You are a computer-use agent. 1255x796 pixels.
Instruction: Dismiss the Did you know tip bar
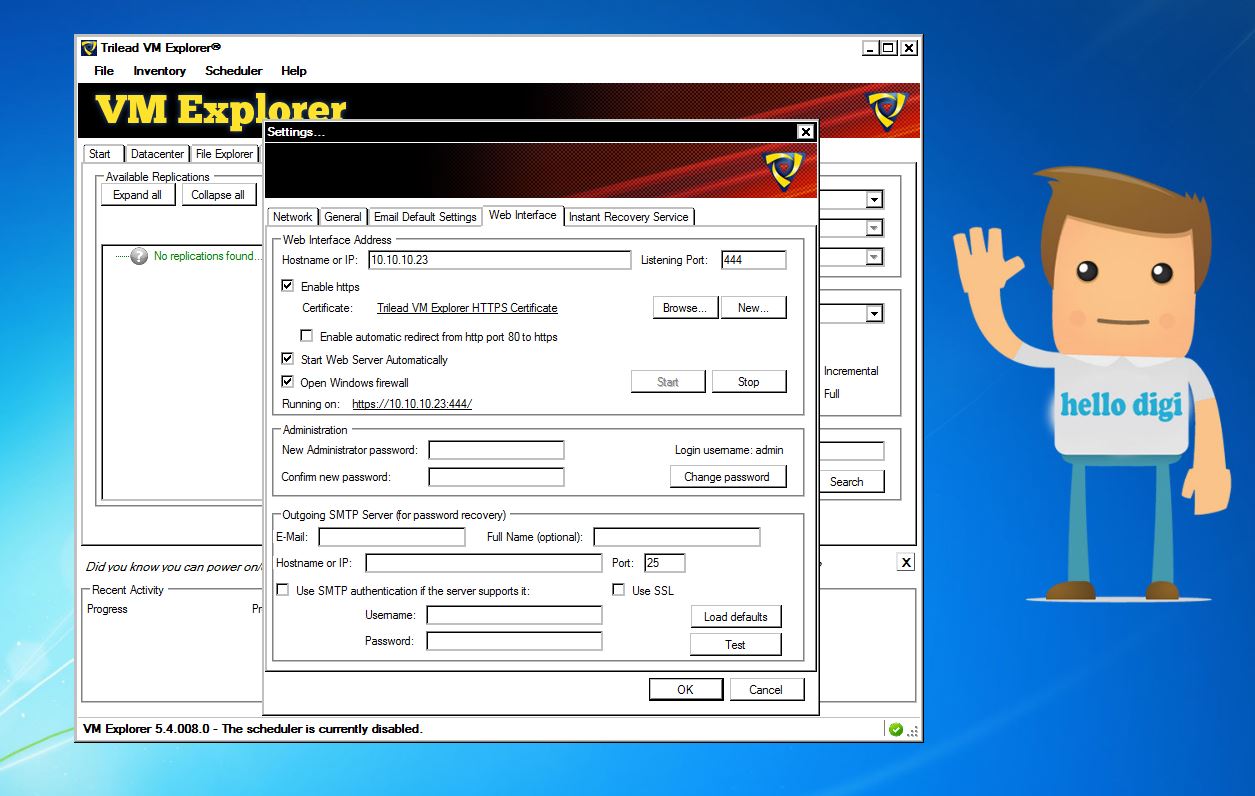tap(905, 562)
